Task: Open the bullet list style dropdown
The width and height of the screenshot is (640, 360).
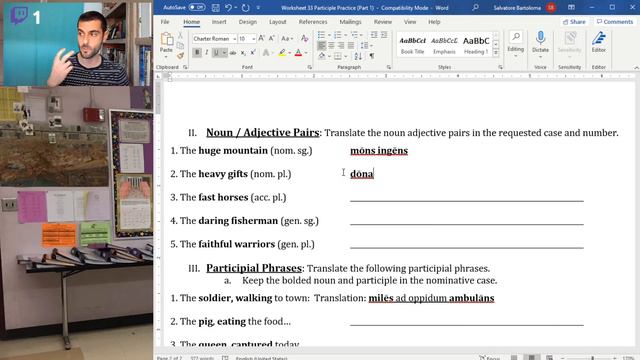Action: pyautogui.click(x=329, y=35)
